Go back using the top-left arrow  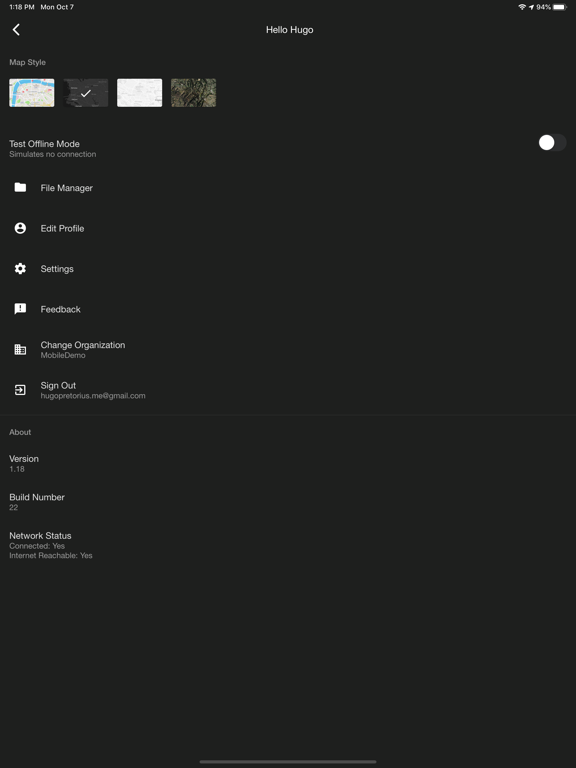(x=16, y=29)
